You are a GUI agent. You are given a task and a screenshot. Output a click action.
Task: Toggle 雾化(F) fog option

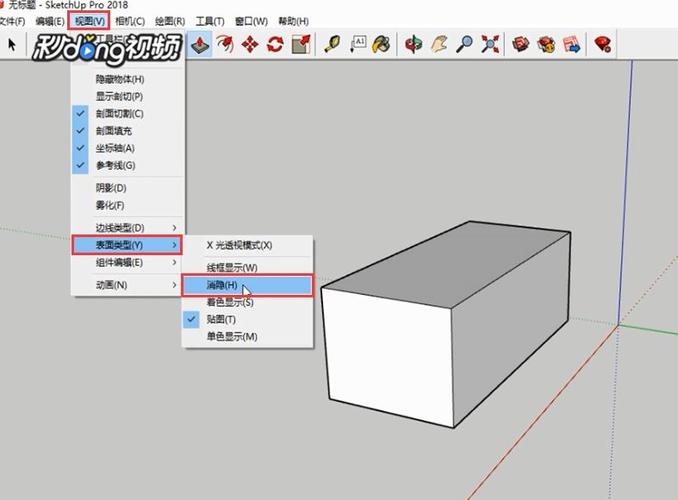tap(128, 205)
